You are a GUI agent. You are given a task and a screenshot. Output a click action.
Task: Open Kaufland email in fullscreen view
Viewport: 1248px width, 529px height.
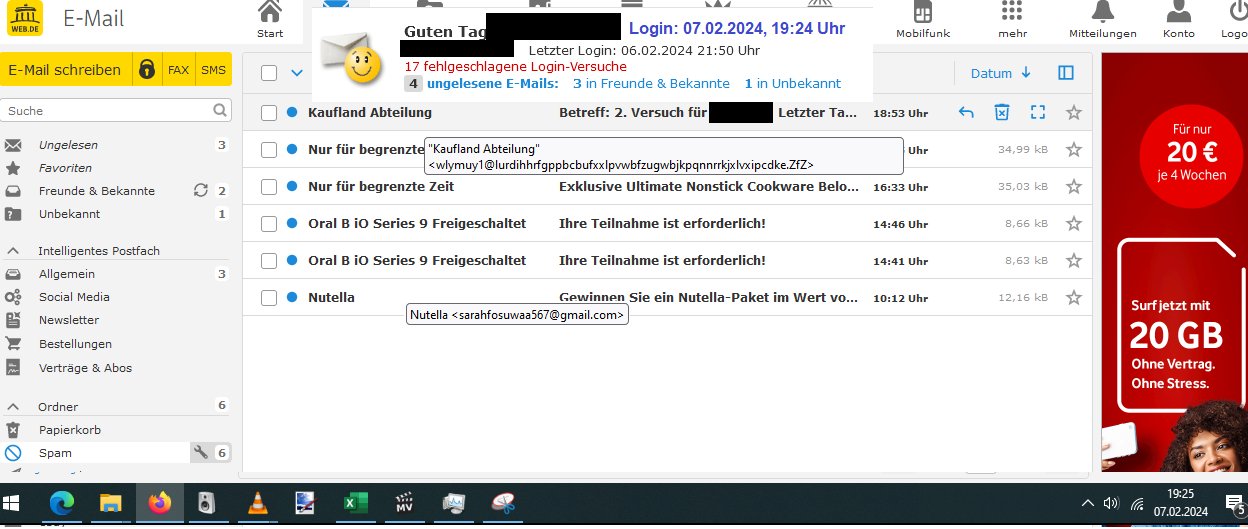click(1037, 113)
